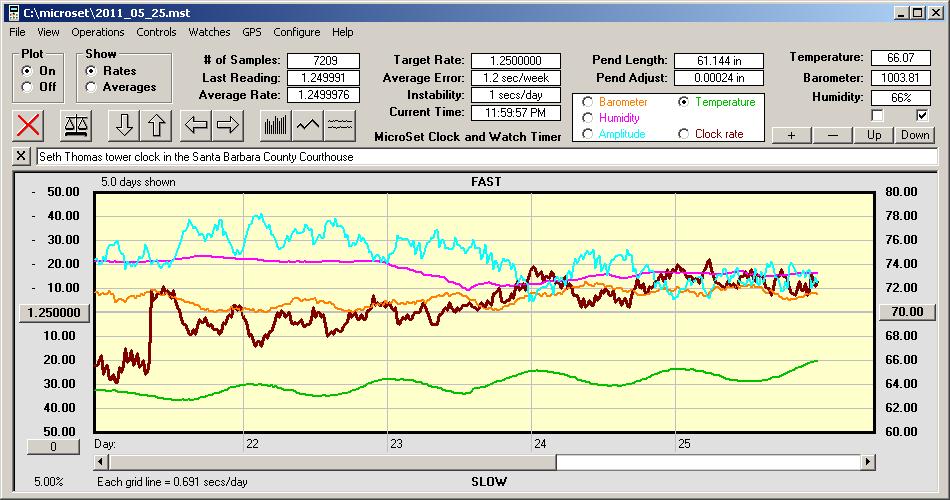The height and width of the screenshot is (500, 950).
Task: Uncheck the checked box below Humidity
Action: click(x=922, y=116)
